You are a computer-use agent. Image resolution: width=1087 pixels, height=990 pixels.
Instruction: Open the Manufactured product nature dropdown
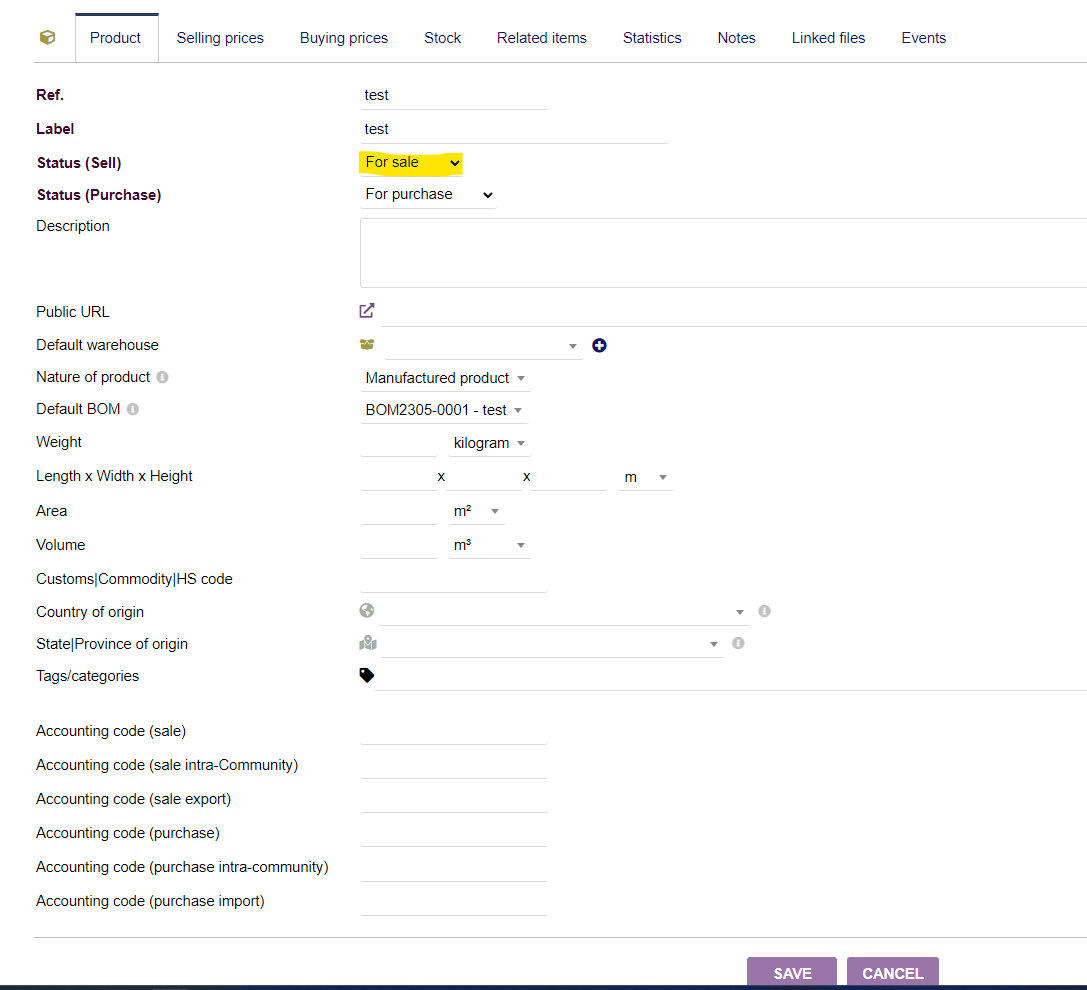445,378
